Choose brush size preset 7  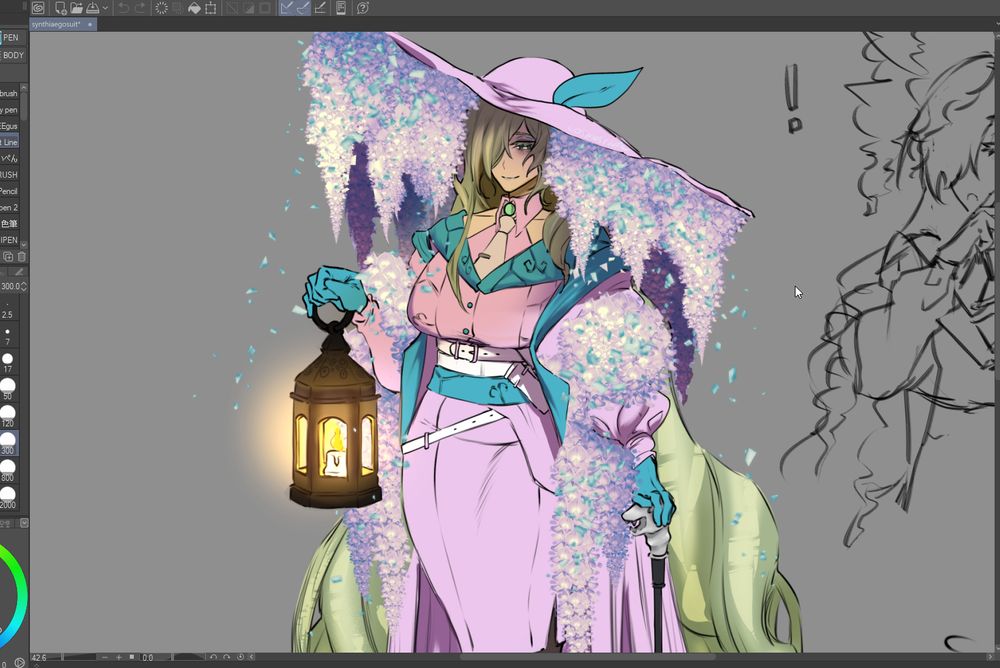coord(8,336)
